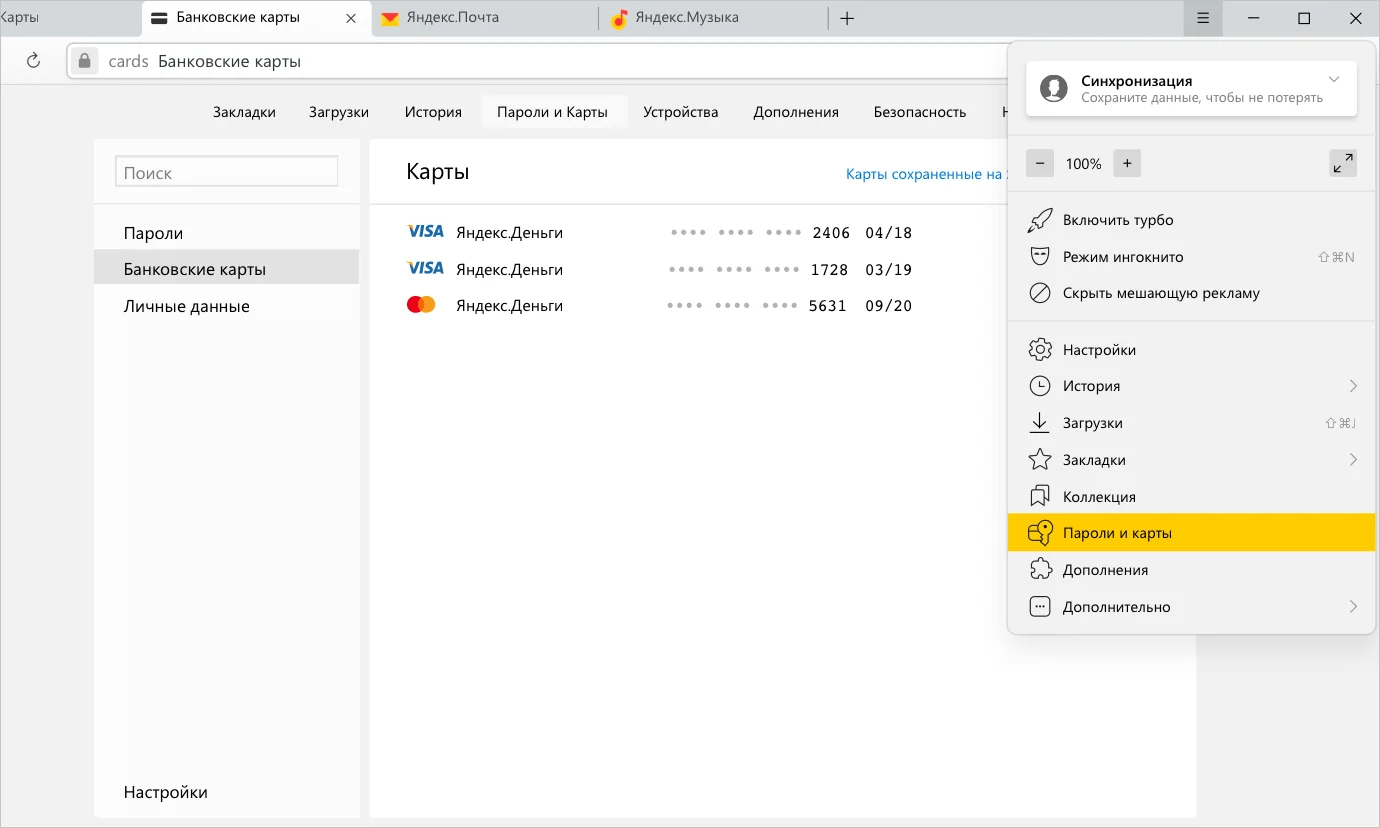Click the incognito mask icon

(x=1040, y=257)
